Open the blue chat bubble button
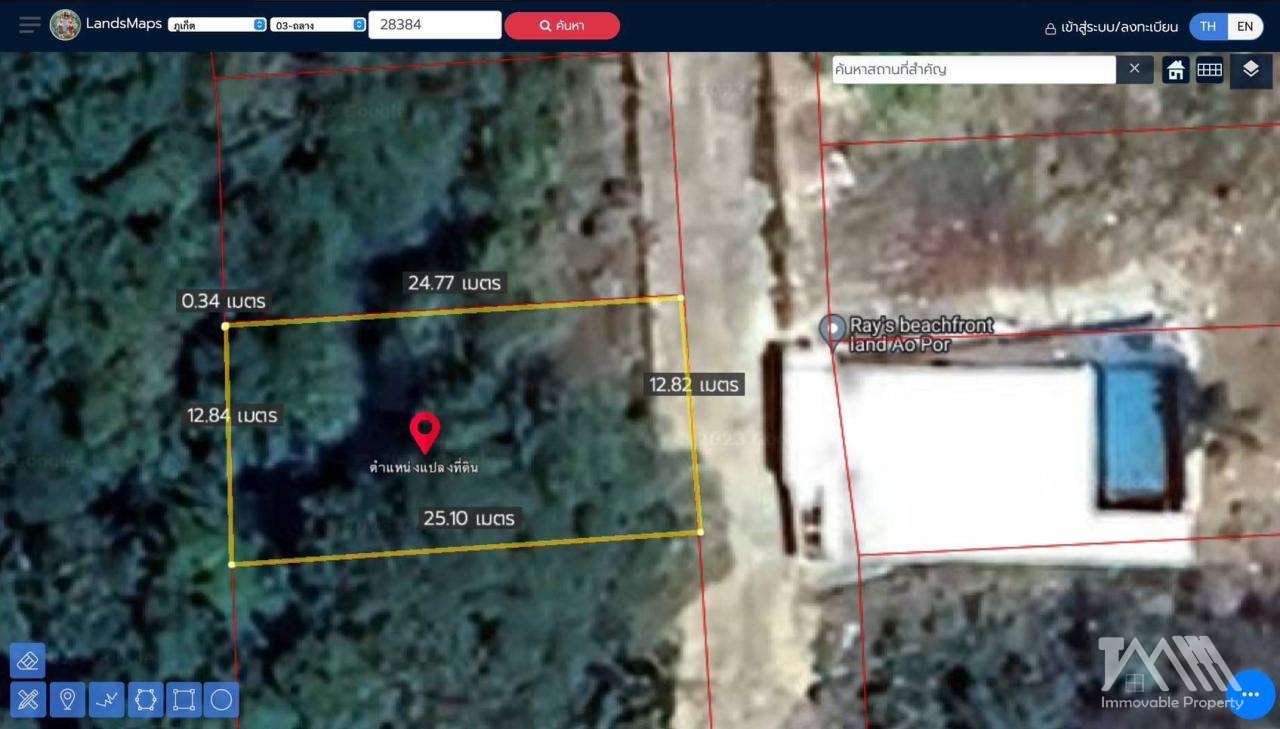1280x729 pixels. tap(1250, 694)
